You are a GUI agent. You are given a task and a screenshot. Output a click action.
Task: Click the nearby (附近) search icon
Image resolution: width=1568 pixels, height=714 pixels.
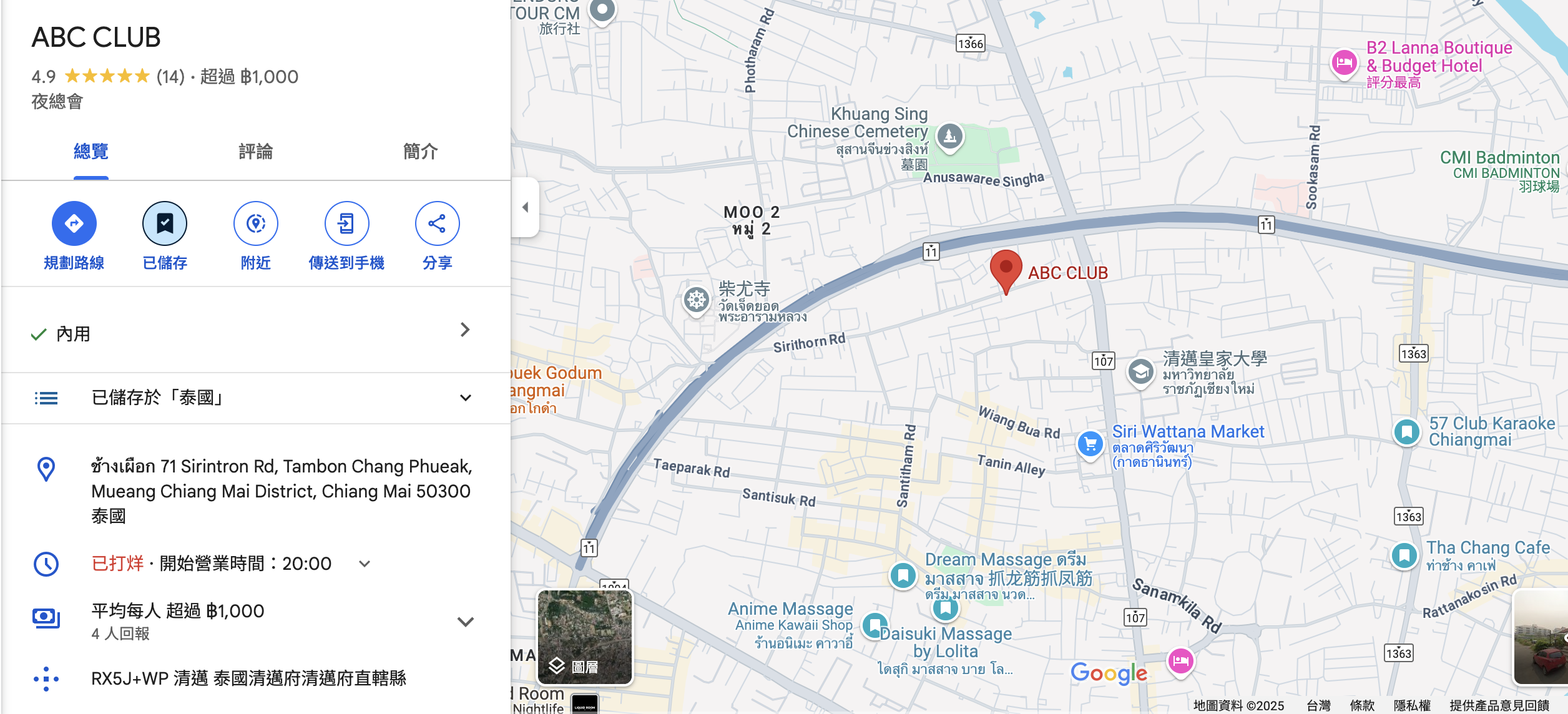[256, 223]
